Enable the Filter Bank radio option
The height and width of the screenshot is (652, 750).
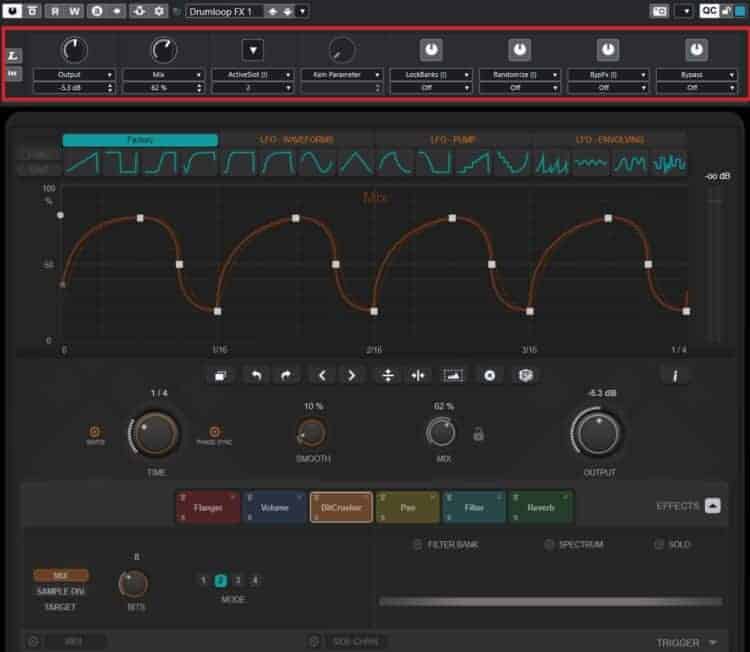pos(417,544)
